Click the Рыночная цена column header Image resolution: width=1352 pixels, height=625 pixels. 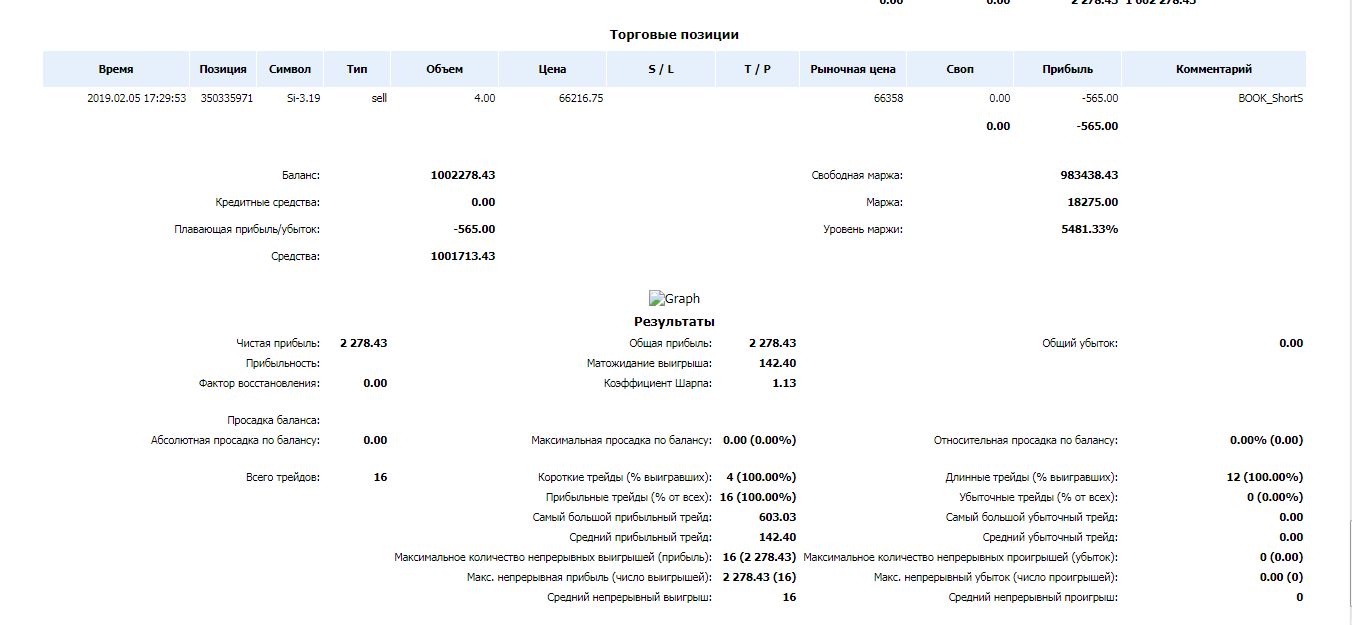[x=853, y=69]
